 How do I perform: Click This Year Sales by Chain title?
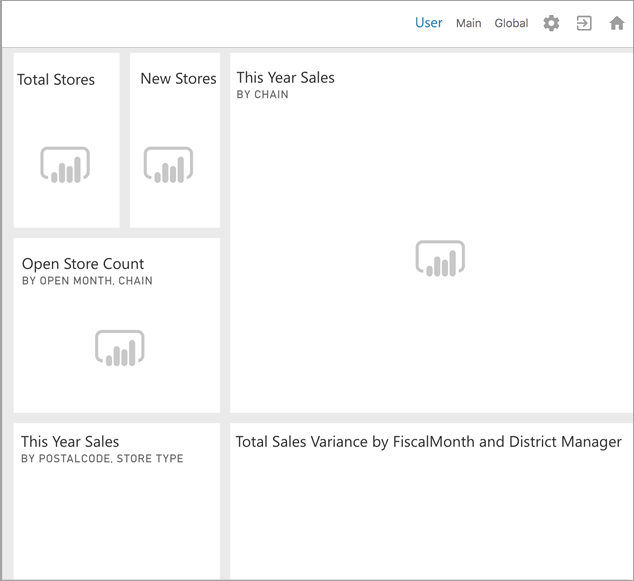[285, 78]
